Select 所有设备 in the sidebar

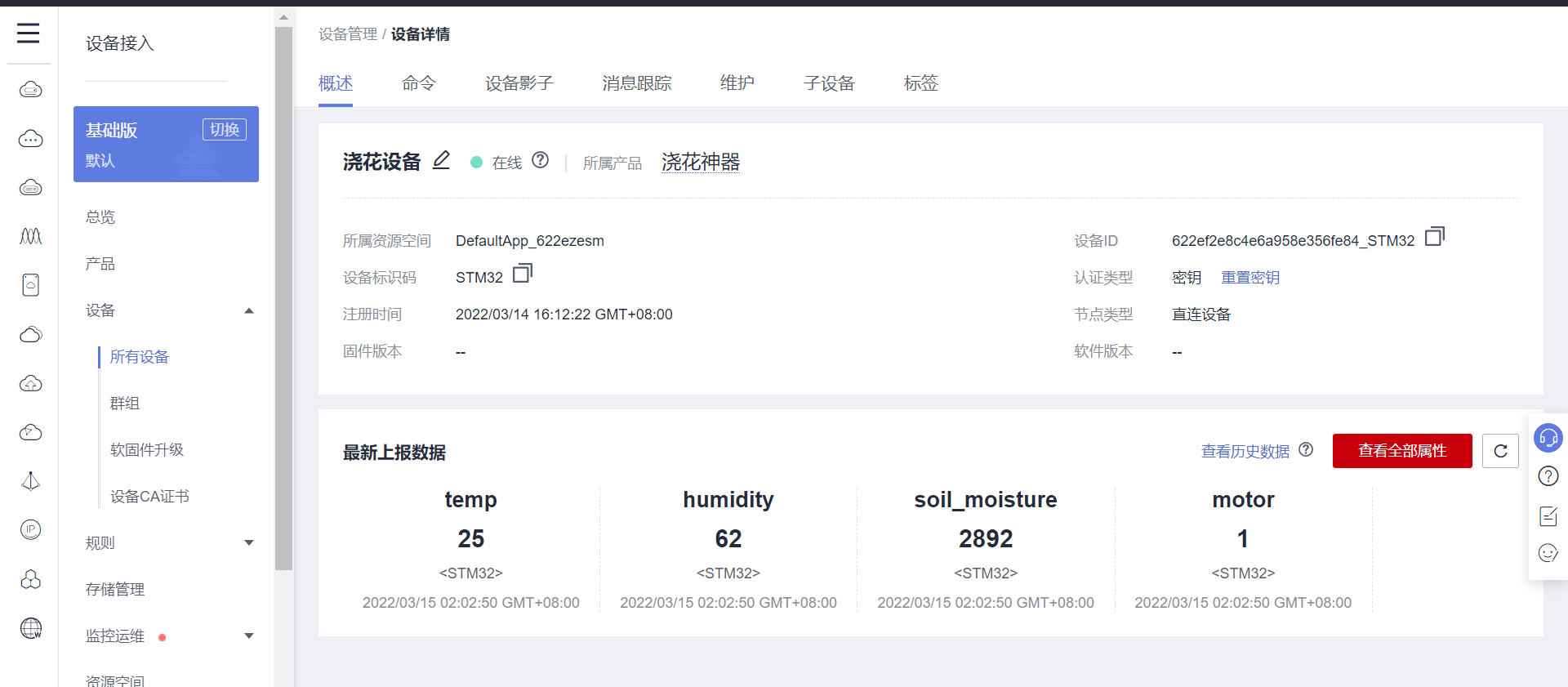[140, 357]
